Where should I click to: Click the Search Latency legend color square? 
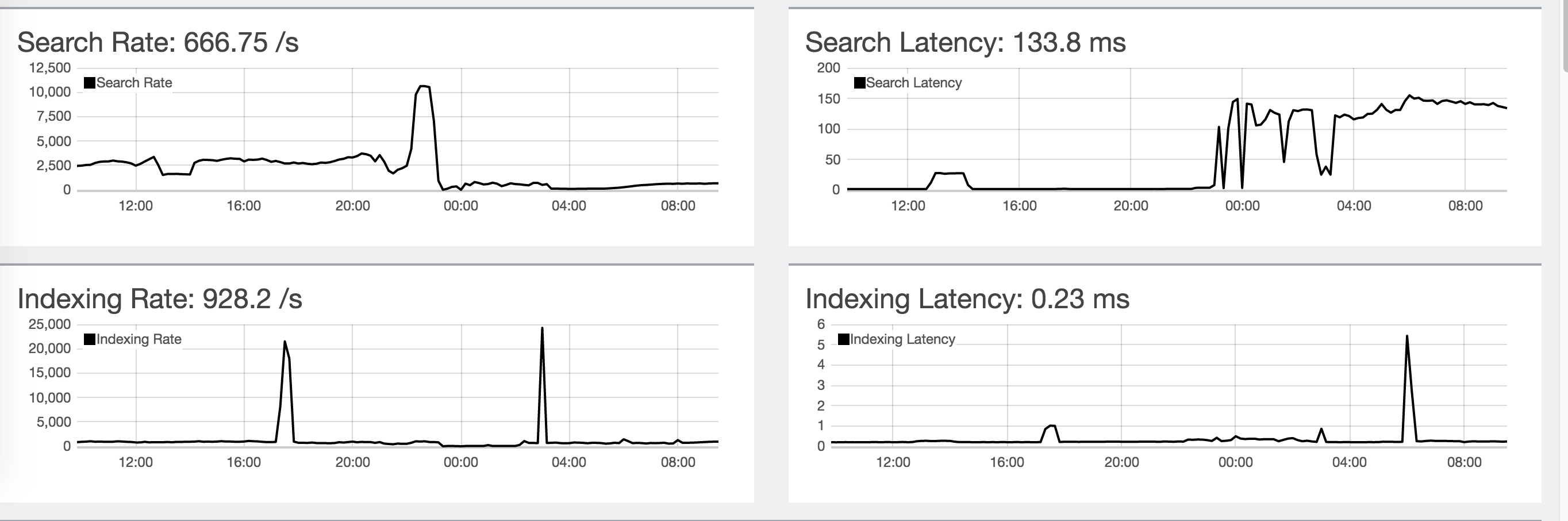tap(859, 83)
